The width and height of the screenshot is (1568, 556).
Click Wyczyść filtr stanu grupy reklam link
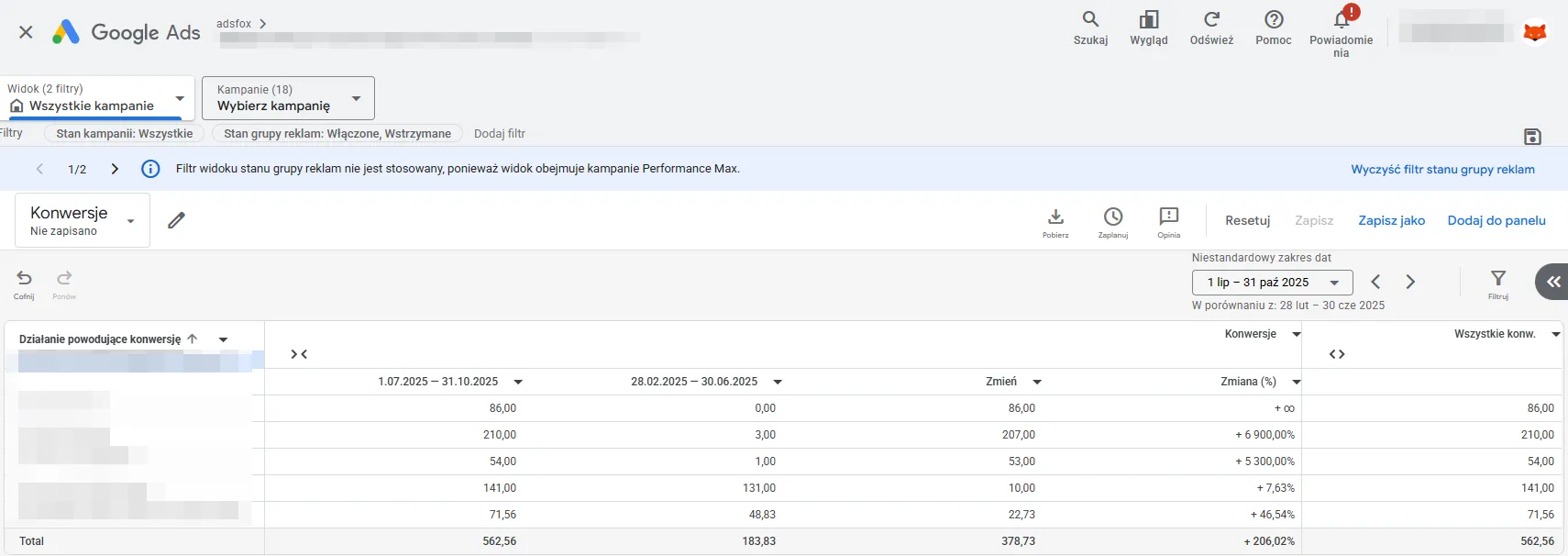1442,169
